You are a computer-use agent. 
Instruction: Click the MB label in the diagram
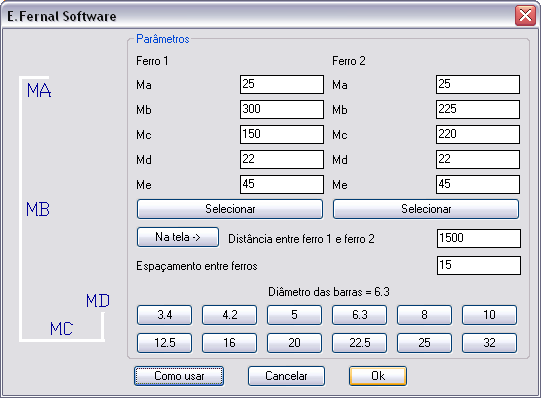coord(38,209)
